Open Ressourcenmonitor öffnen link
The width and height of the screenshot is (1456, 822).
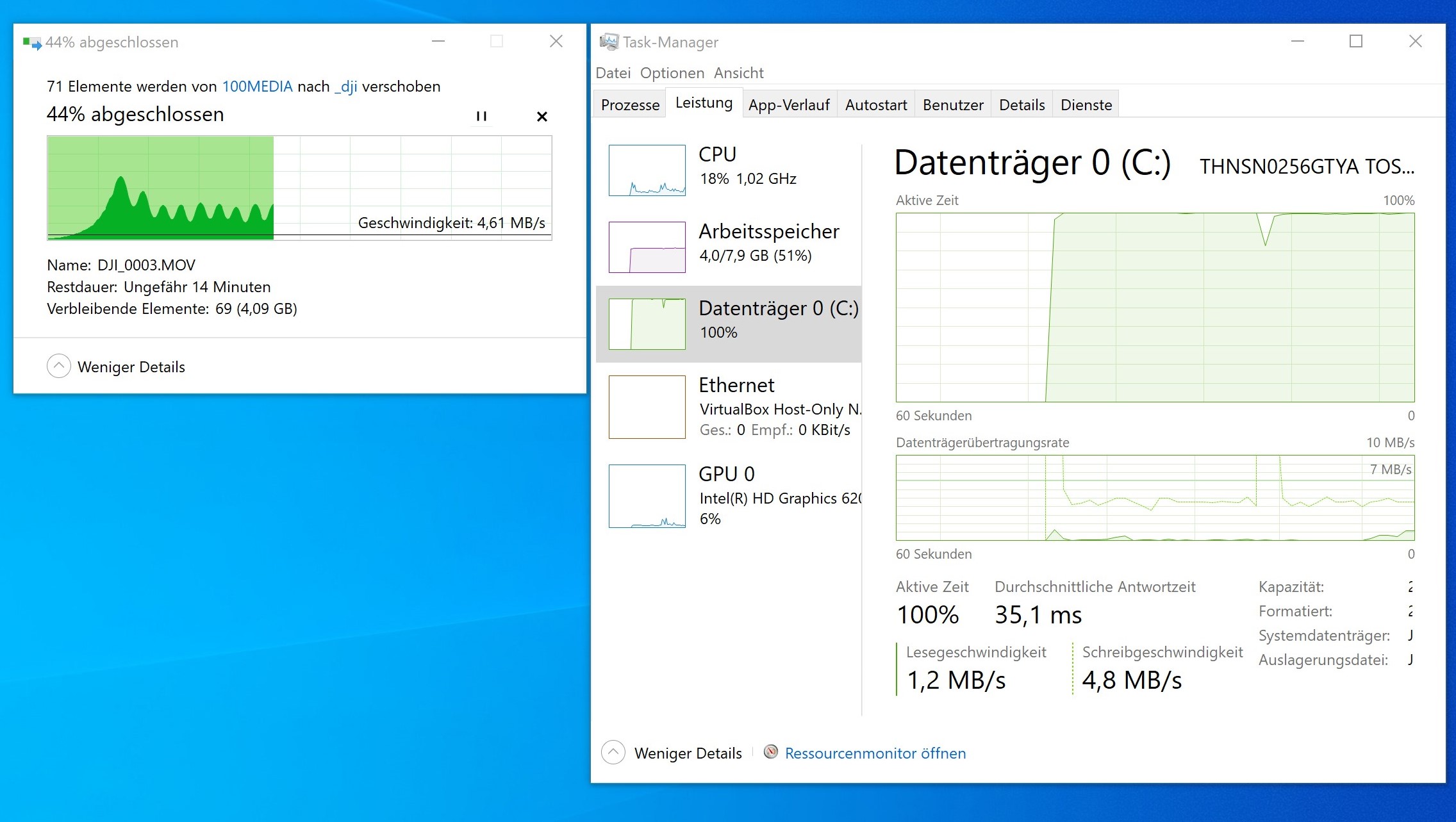(x=875, y=753)
